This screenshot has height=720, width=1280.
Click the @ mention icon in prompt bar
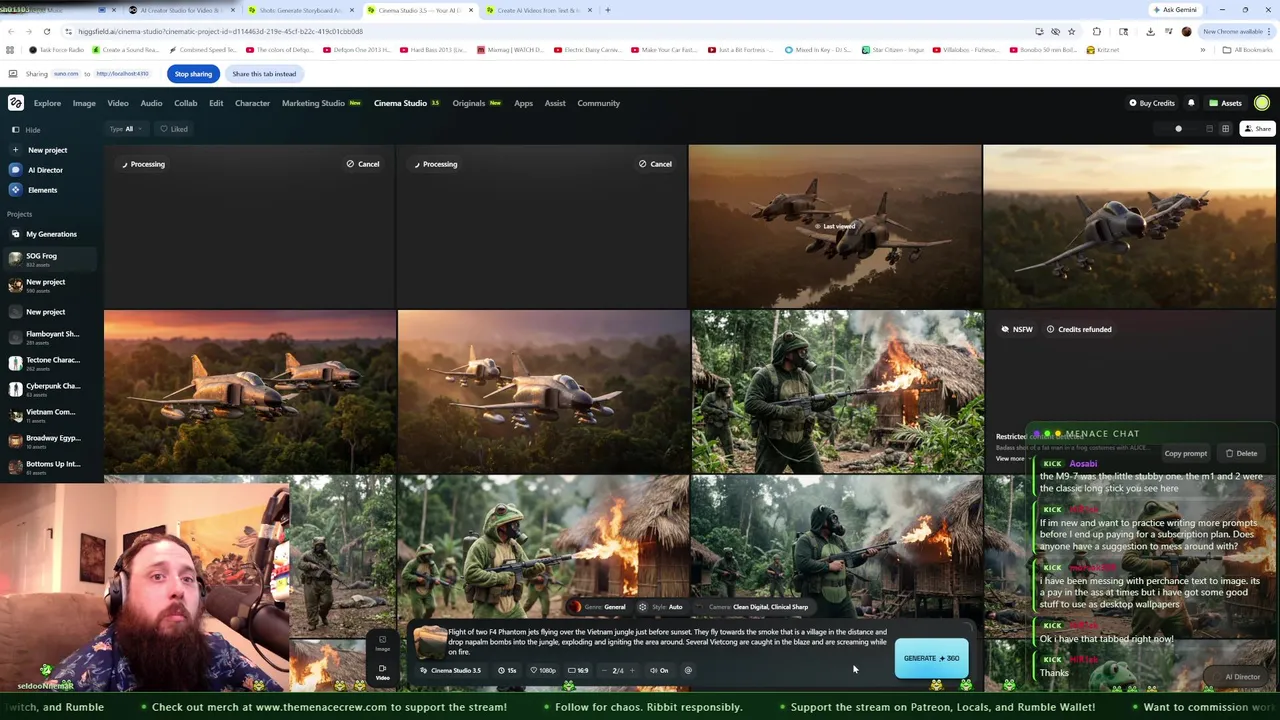point(688,670)
